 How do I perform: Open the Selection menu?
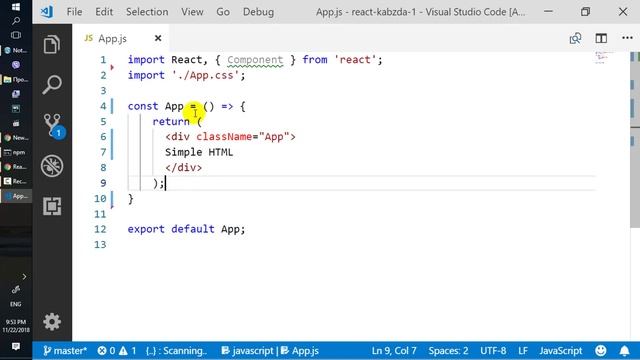pyautogui.click(x=147, y=12)
